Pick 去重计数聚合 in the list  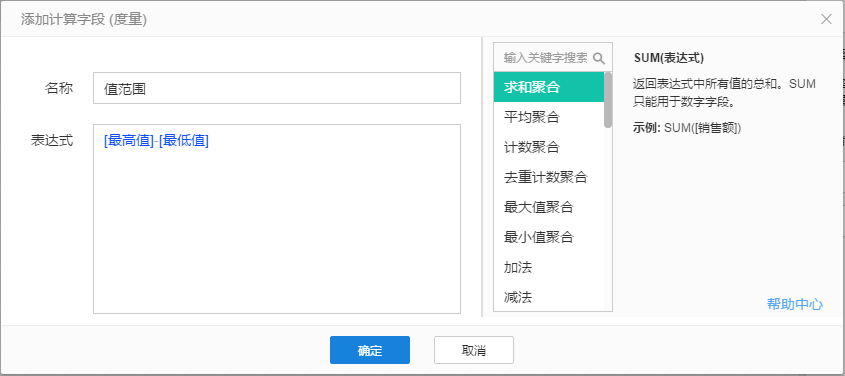click(x=549, y=177)
